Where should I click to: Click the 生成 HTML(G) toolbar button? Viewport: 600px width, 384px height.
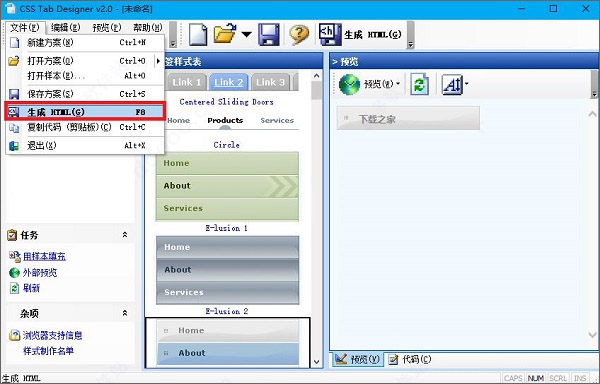click(x=360, y=35)
